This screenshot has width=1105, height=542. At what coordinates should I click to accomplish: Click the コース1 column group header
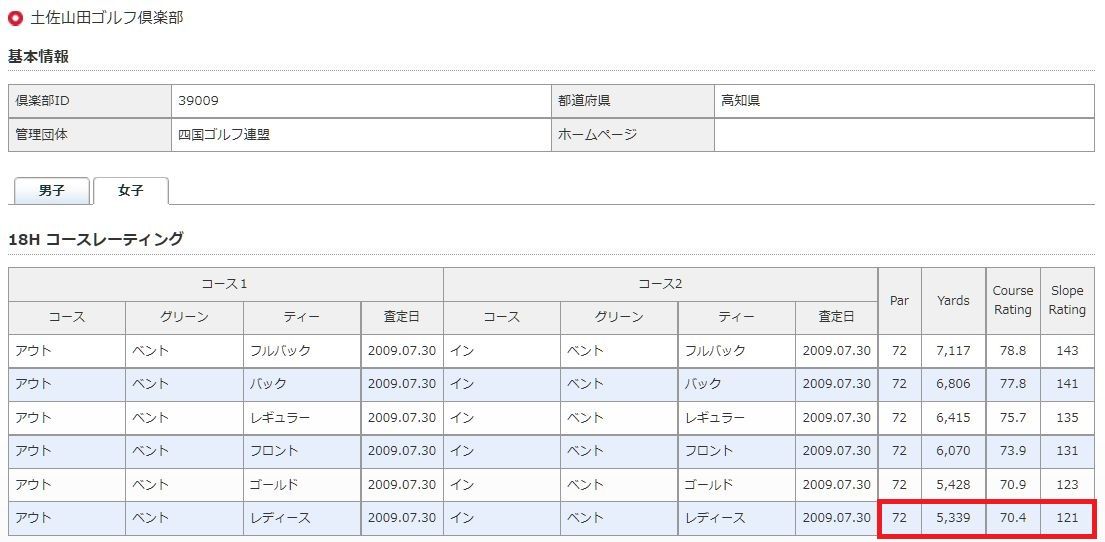(x=226, y=284)
